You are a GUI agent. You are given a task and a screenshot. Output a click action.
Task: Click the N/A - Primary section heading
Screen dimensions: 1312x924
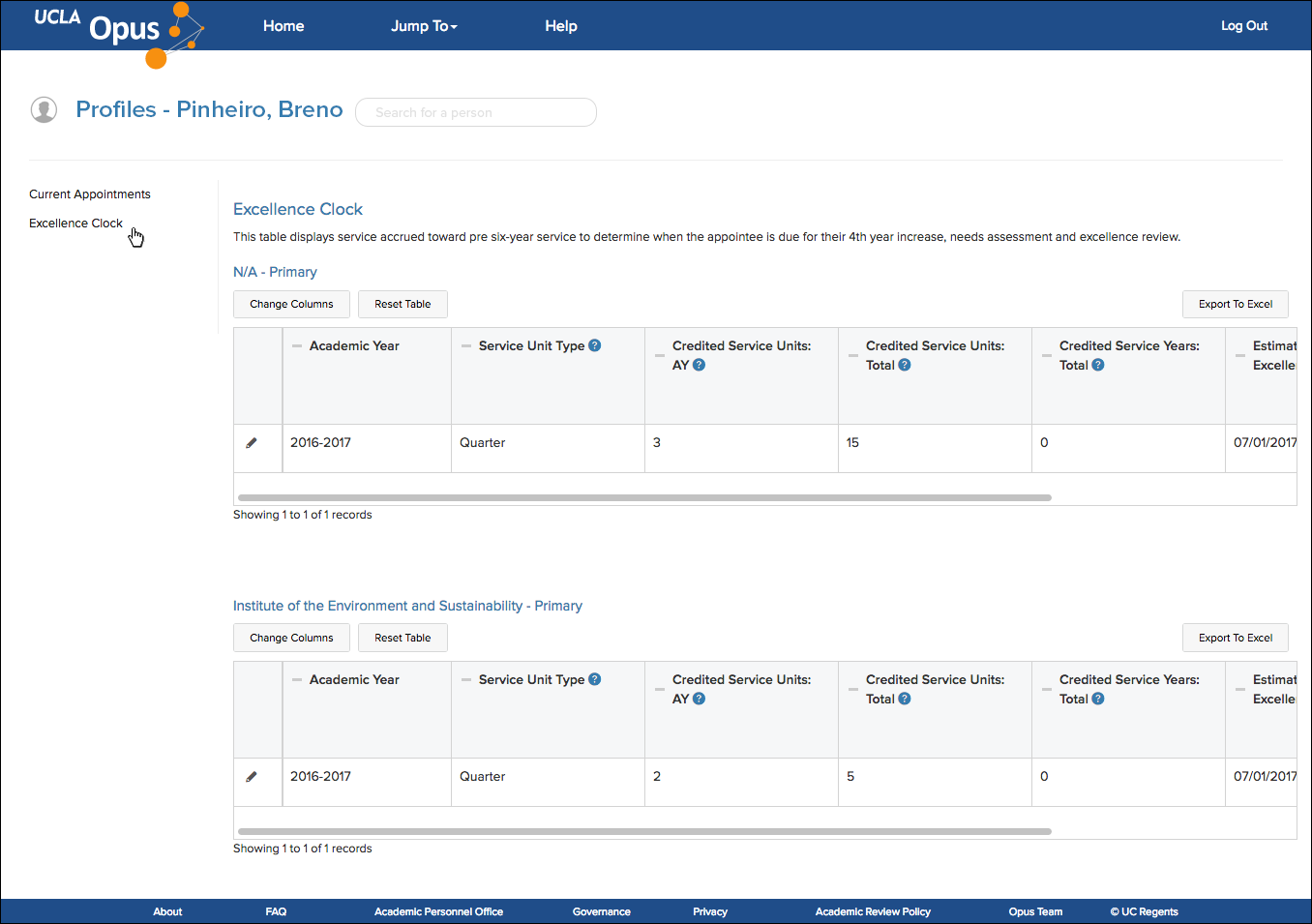275,272
